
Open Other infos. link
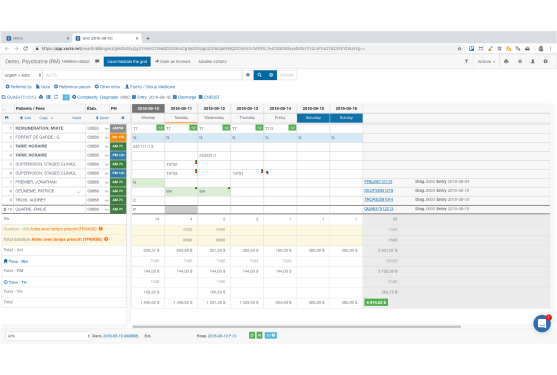tap(108, 87)
